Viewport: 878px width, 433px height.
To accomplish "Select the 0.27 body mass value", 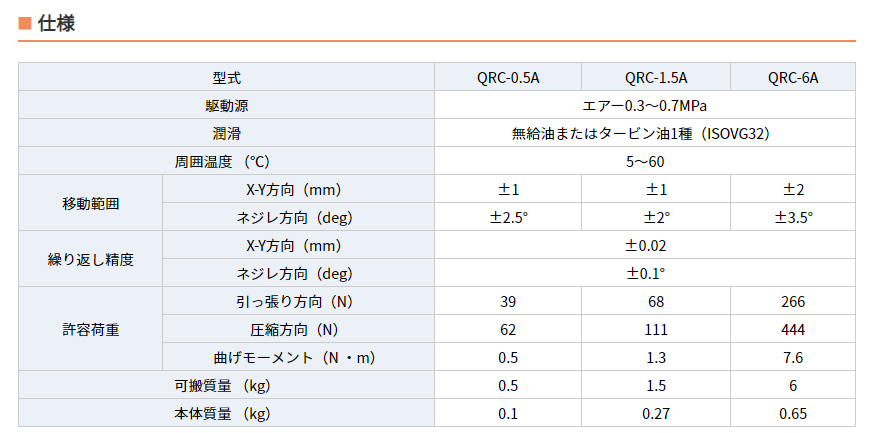I will point(656,413).
